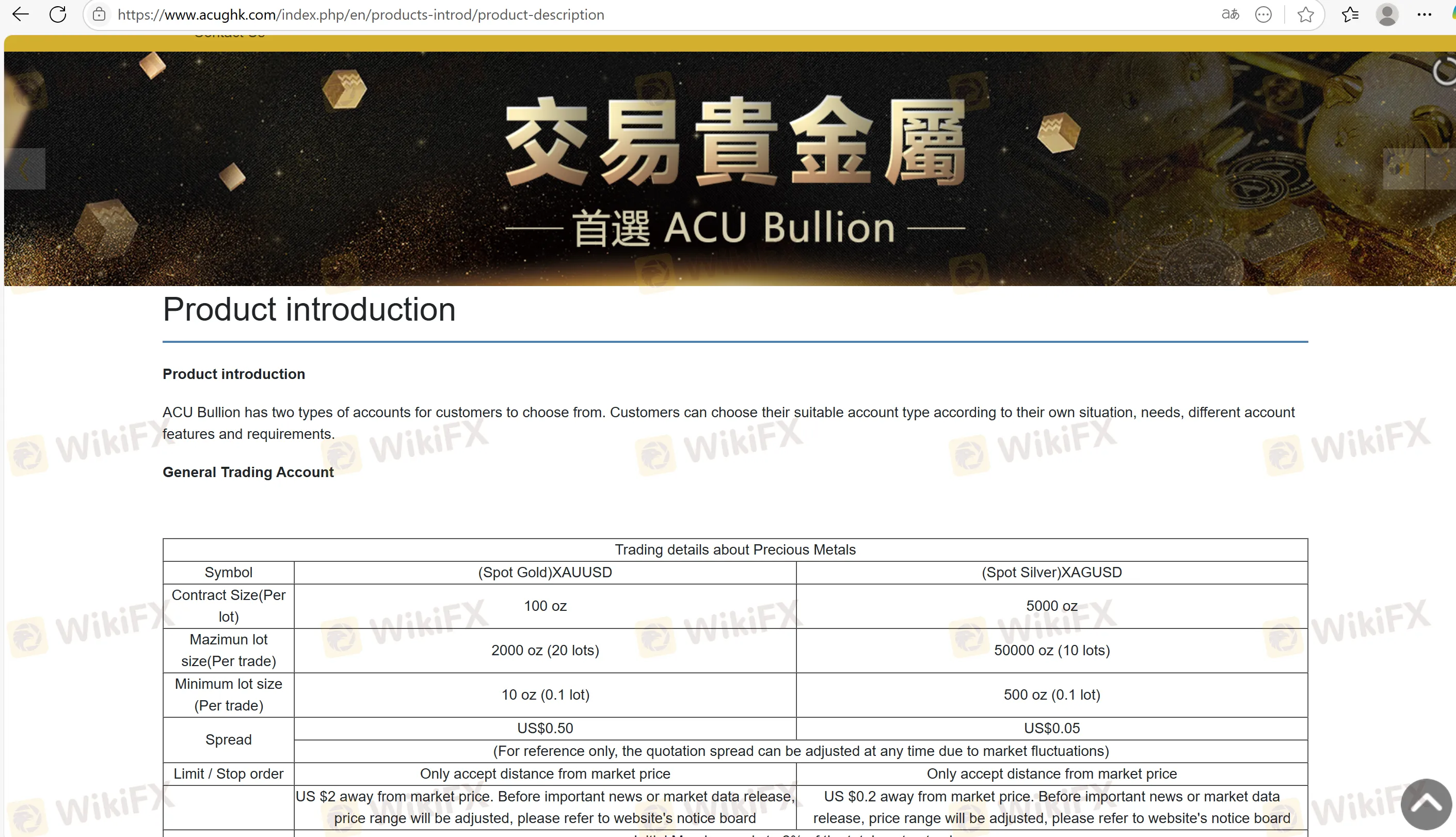
Task: Pause the banner slideshow
Action: [1404, 169]
